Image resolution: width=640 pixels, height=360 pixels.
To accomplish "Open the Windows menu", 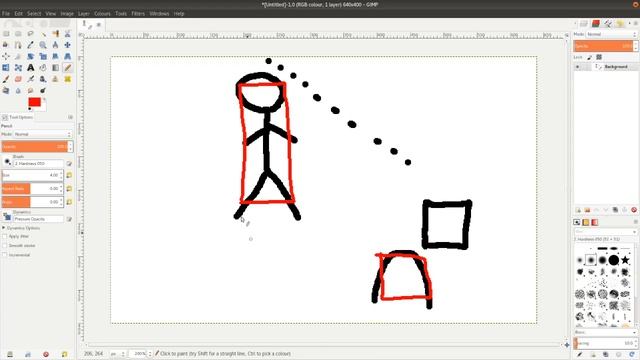I will (x=159, y=13).
